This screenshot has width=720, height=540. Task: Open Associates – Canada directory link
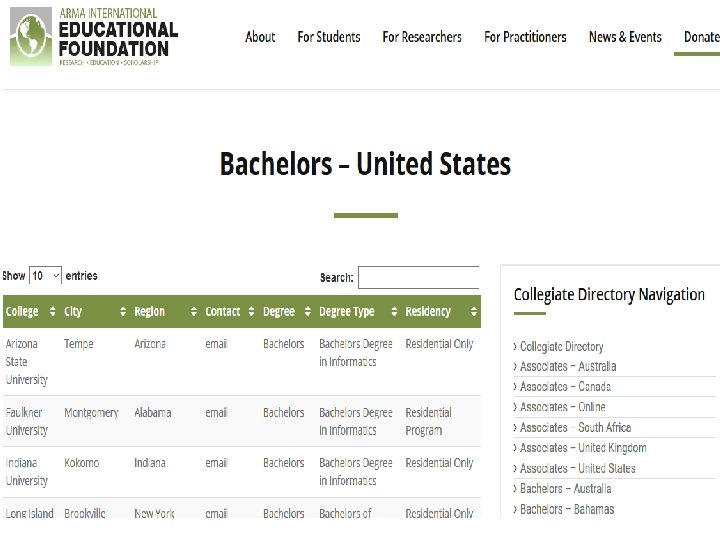pyautogui.click(x=565, y=387)
